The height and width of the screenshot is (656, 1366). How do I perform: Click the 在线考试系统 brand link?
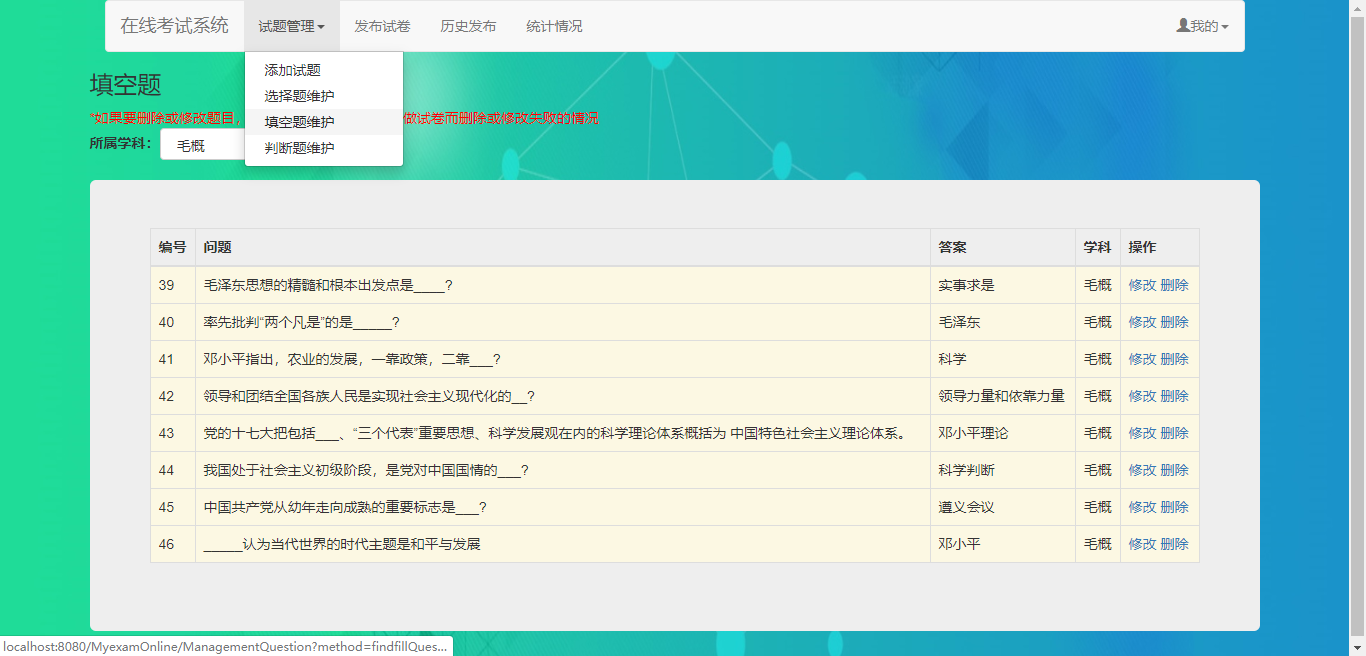tap(174, 26)
